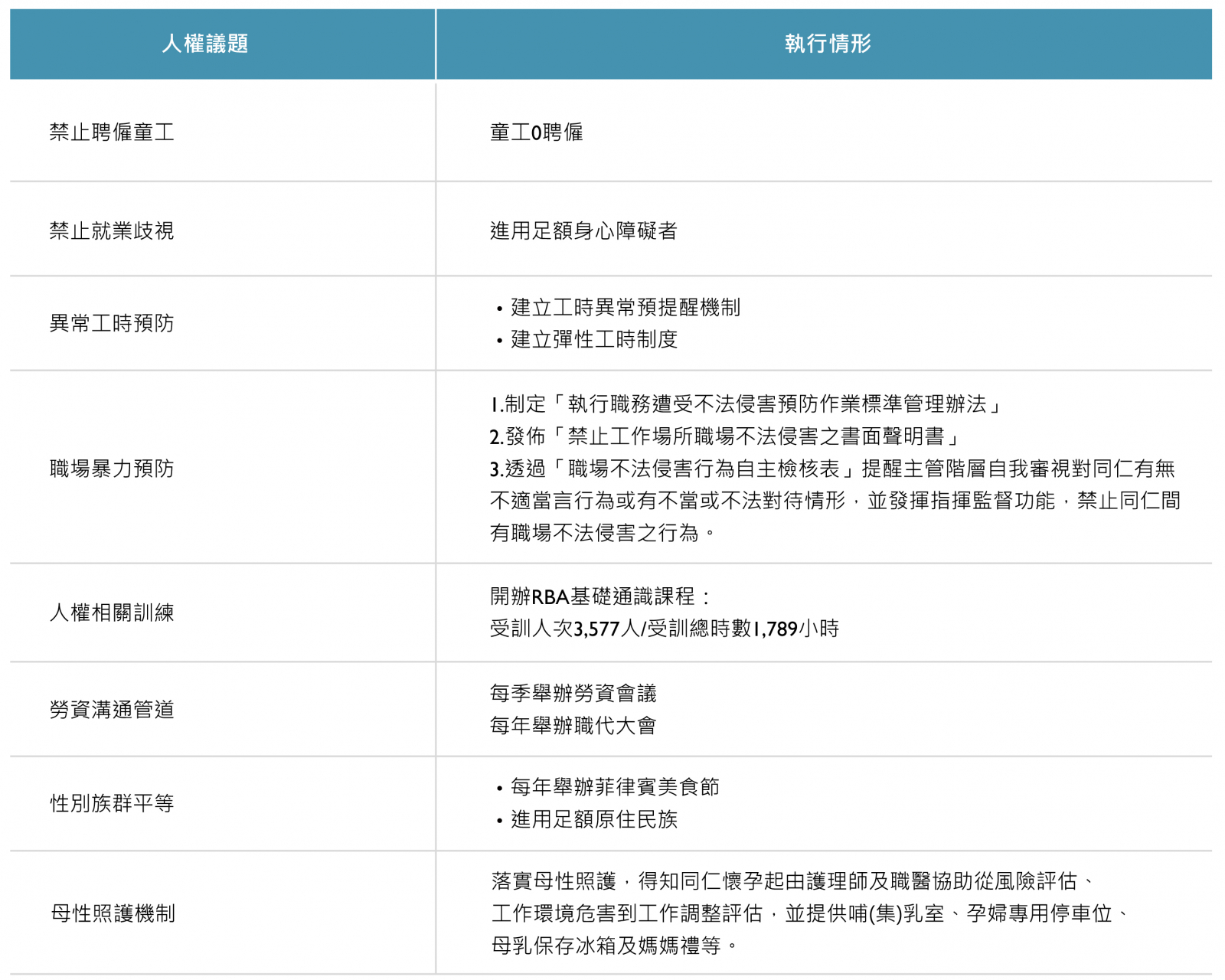Click the 進用足額身心障礙者 text
The image size is (1225, 980).
[583, 230]
